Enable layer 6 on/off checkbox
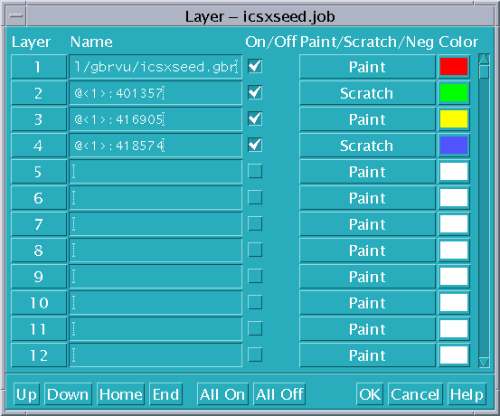500x416 pixels. pos(255,198)
